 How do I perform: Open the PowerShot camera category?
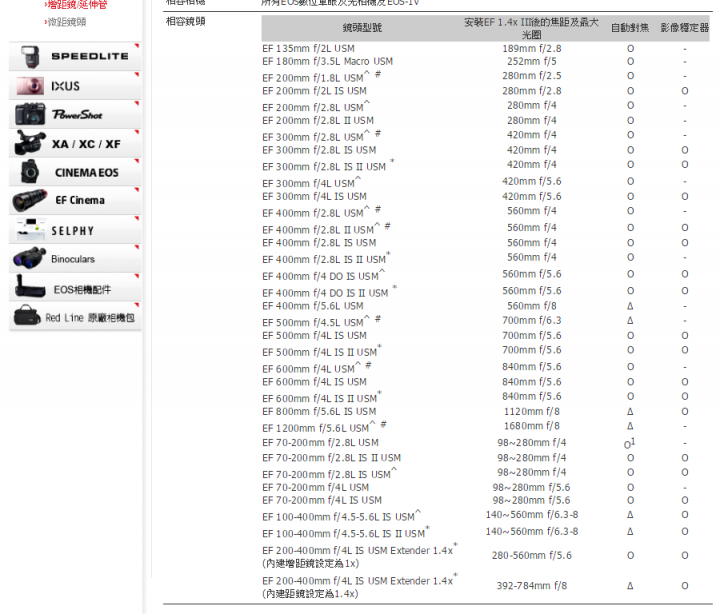point(75,114)
